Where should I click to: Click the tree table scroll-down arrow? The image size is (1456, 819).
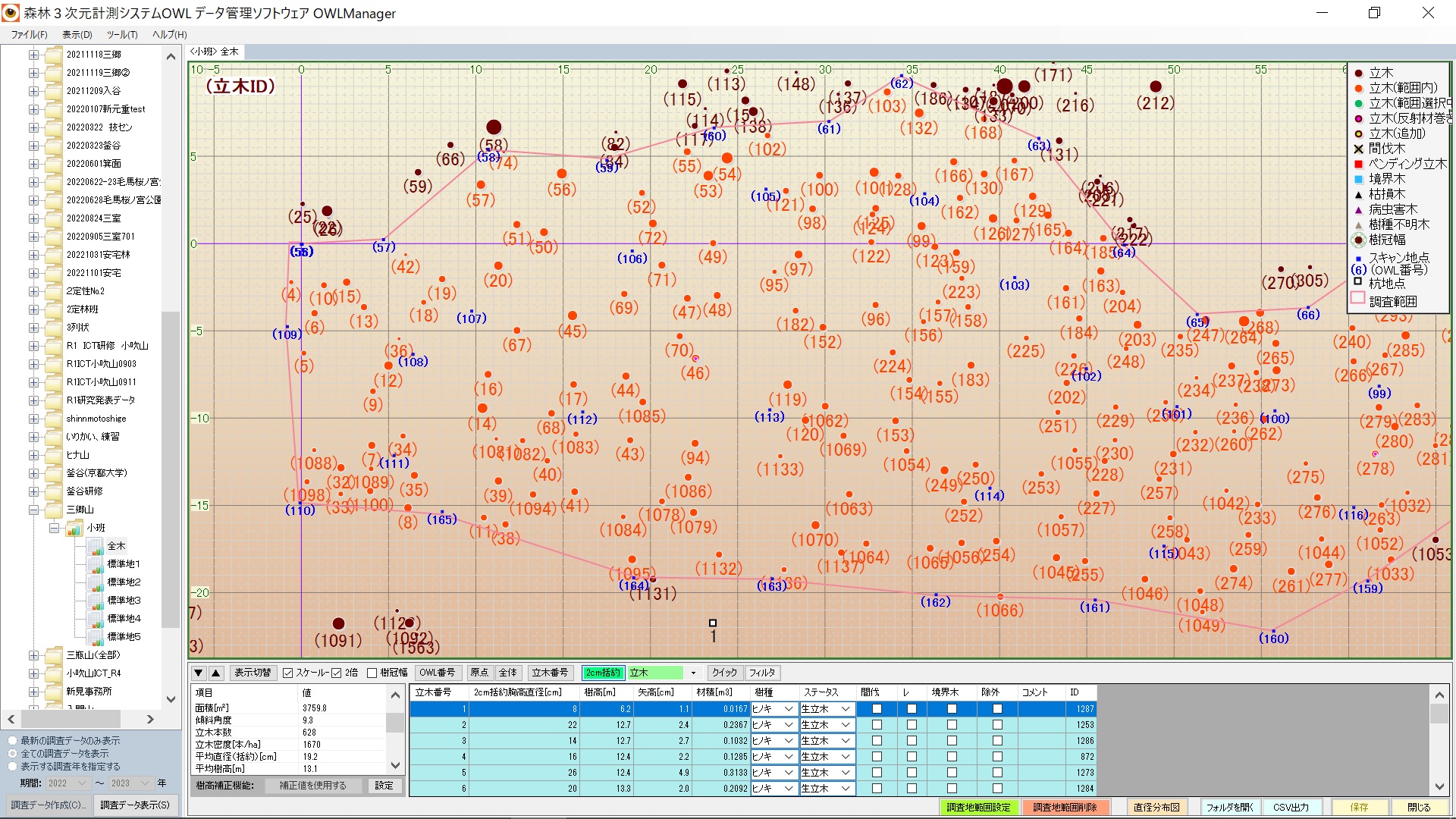point(1439,787)
